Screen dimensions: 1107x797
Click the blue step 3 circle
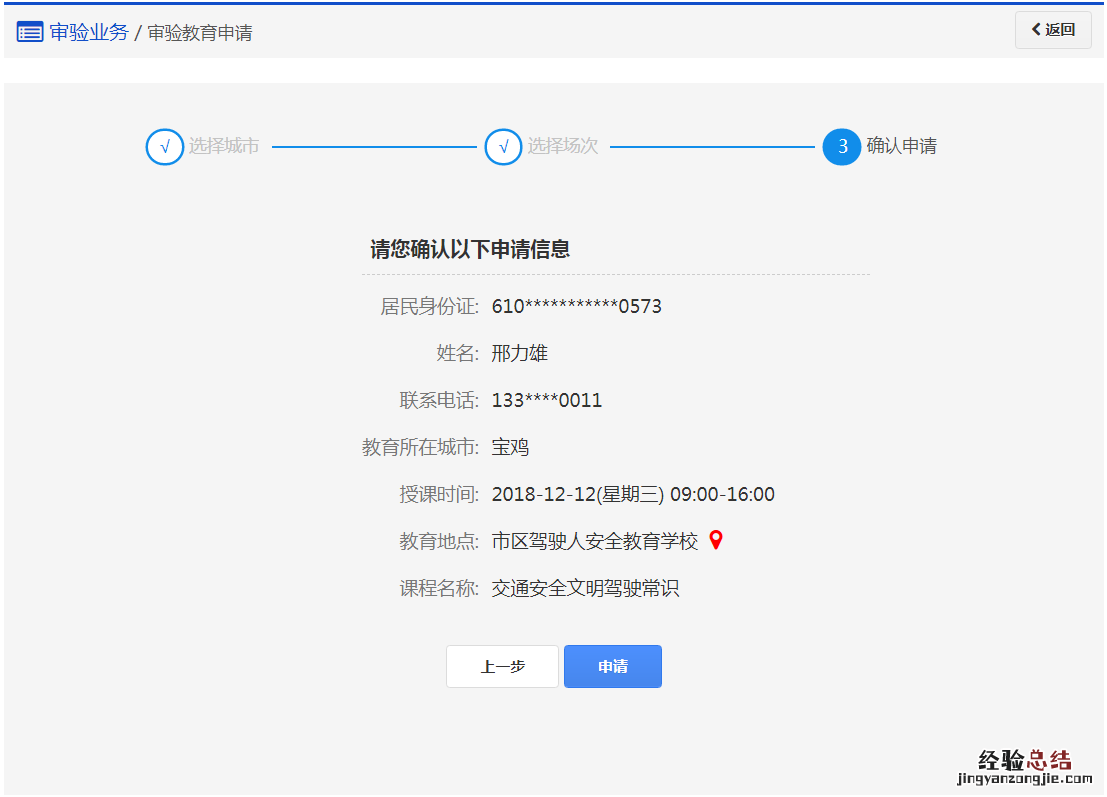(x=842, y=147)
